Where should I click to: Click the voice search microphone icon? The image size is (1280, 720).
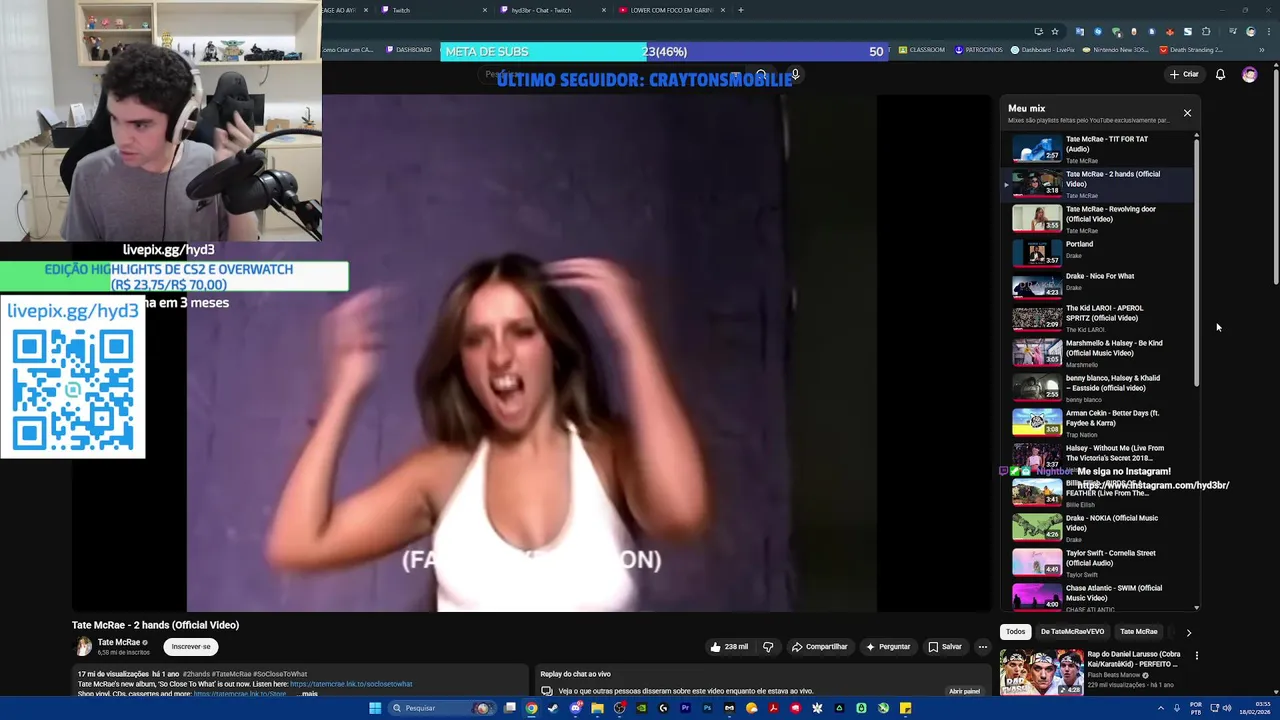point(795,74)
